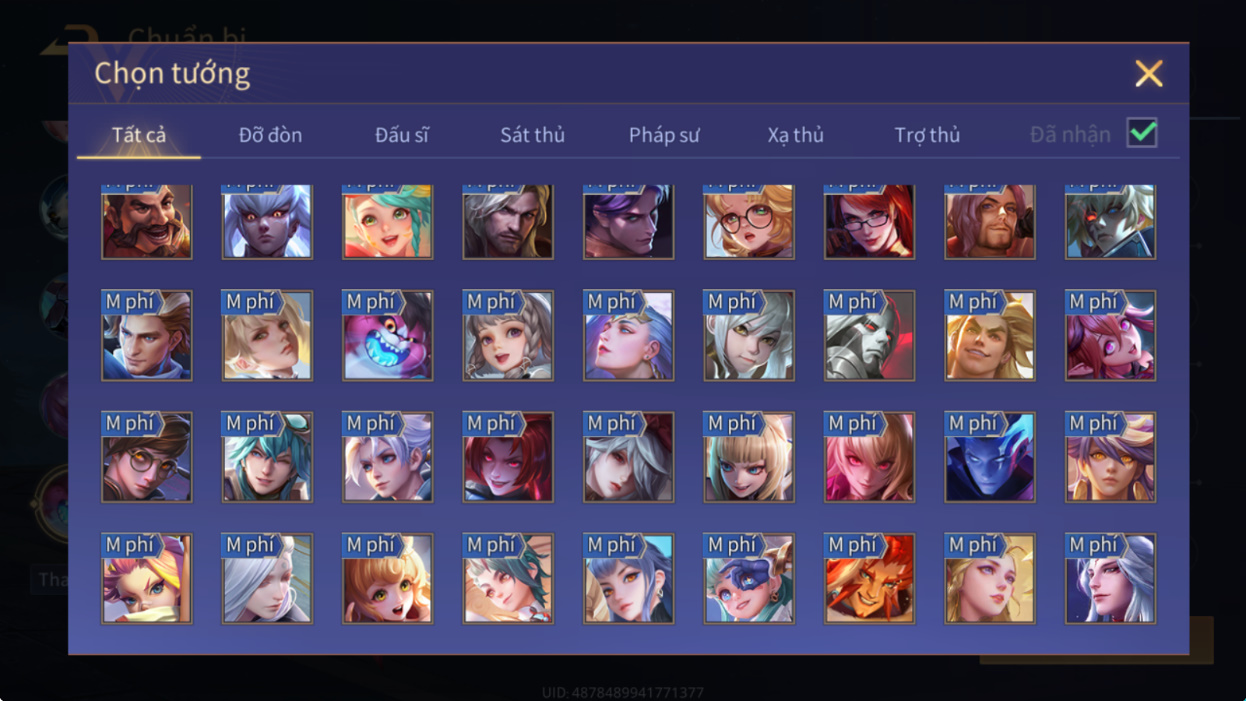The image size is (1246, 701).
Task: Pick the grey armored knight hero portrait
Action: click(x=869, y=336)
